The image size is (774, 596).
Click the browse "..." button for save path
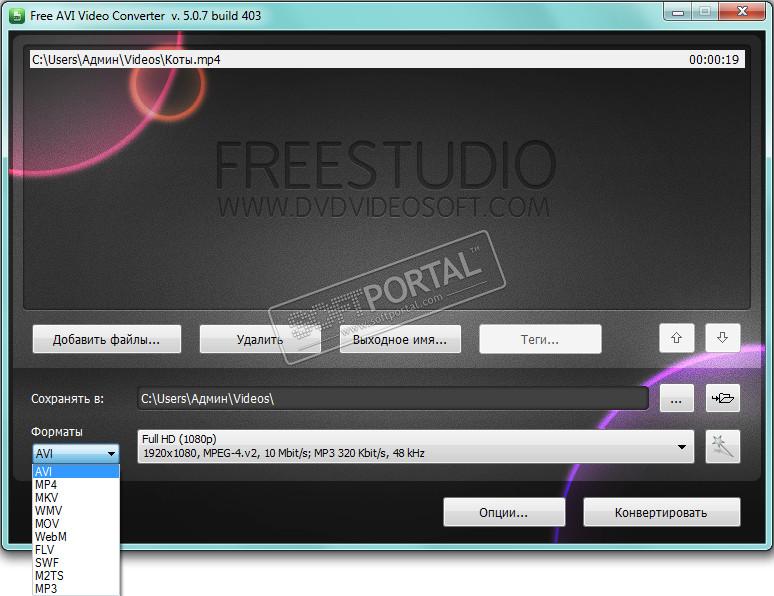676,398
